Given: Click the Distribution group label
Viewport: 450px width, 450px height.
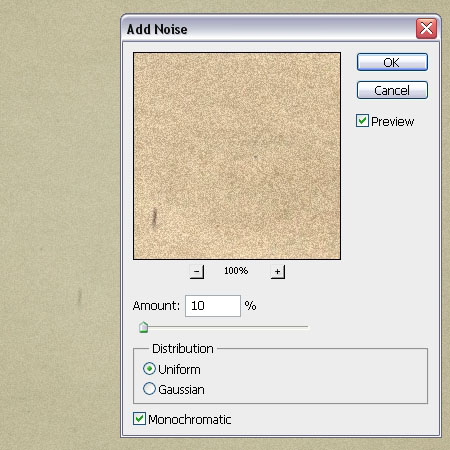Looking at the screenshot, I should [x=183, y=349].
